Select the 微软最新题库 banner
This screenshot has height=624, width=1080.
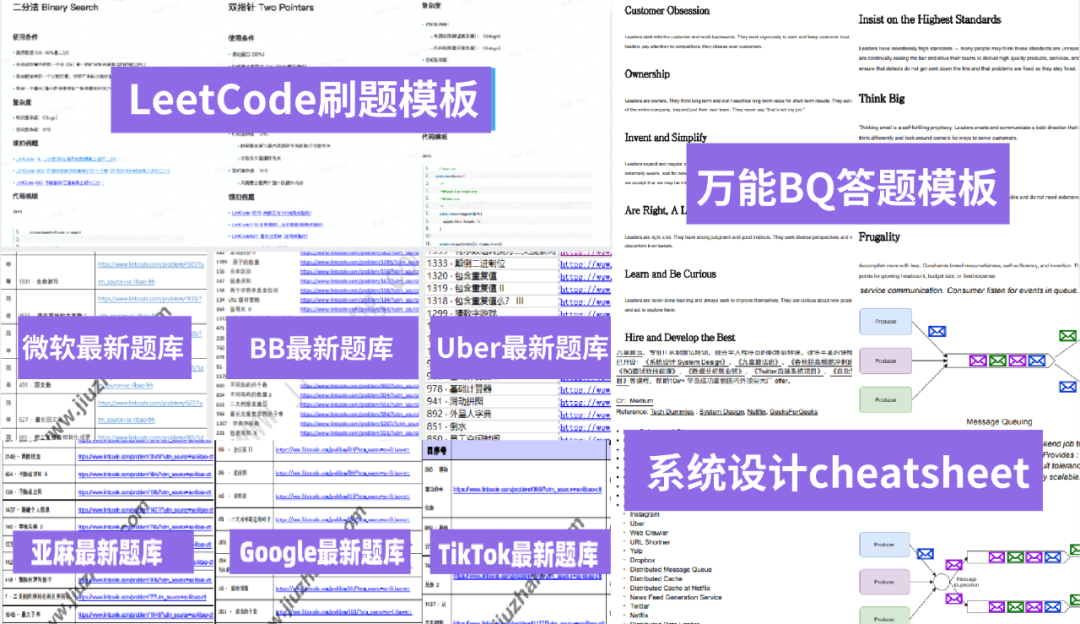point(103,347)
